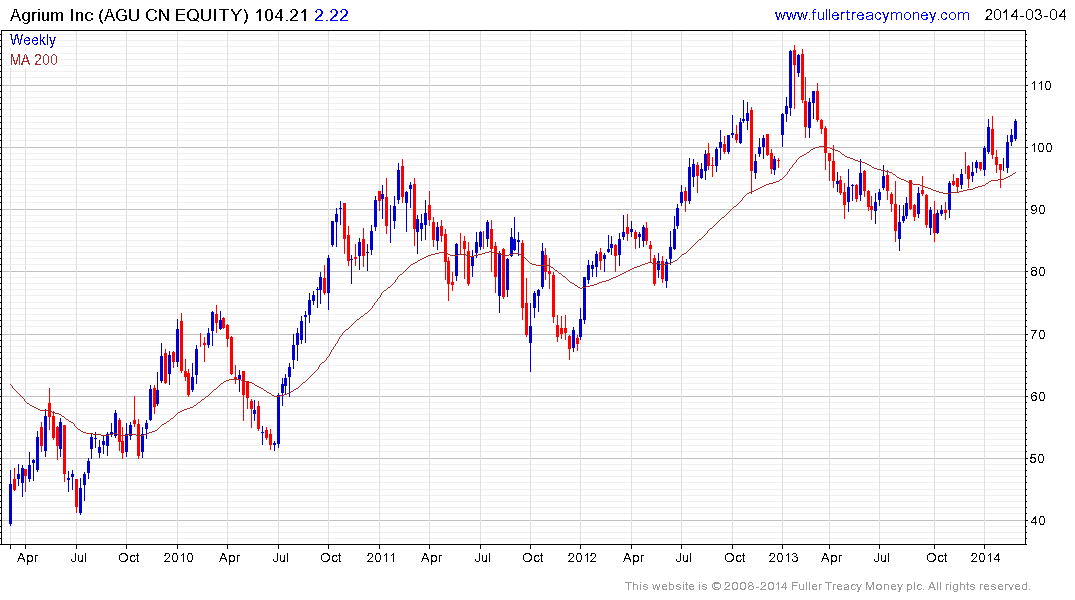The width and height of the screenshot is (1075, 600).
Task: Click the 2014 year label on time axis
Action: coord(985,557)
